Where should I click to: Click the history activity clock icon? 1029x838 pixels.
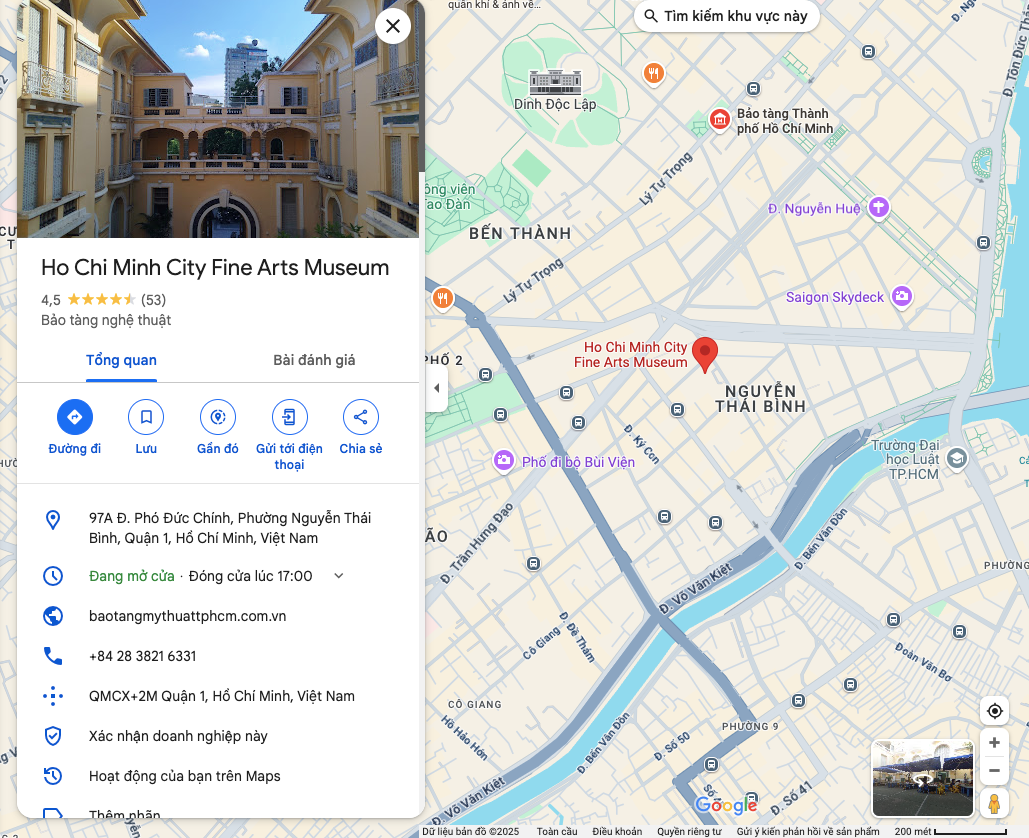tap(53, 776)
